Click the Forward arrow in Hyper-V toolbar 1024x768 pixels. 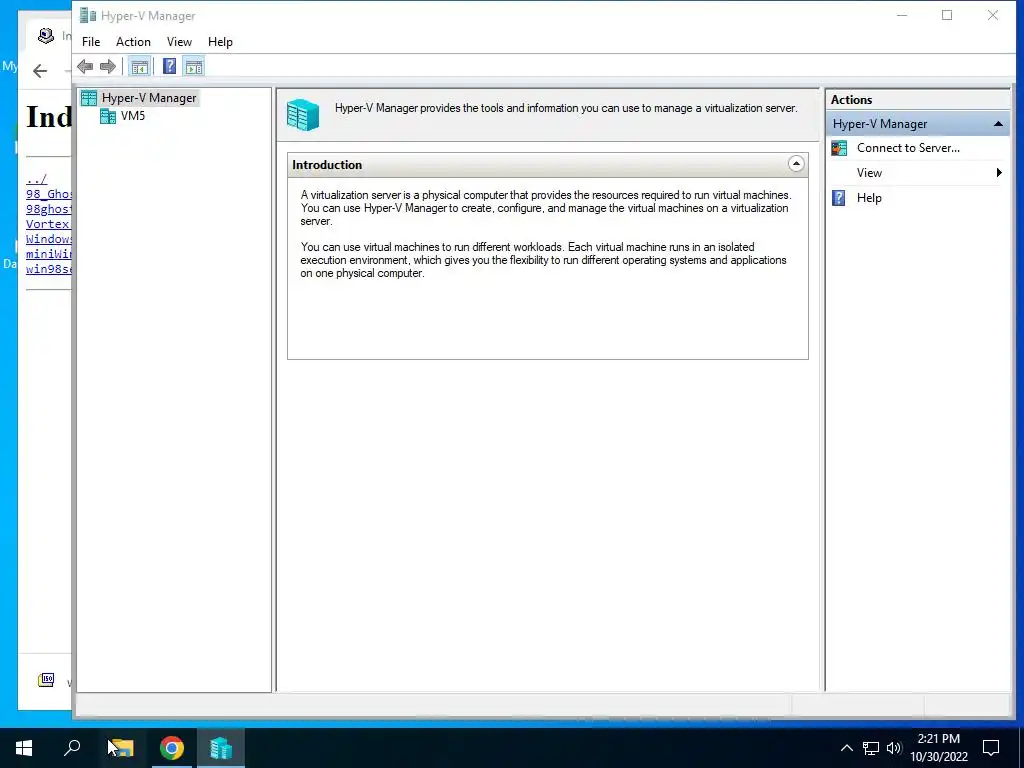point(108,66)
